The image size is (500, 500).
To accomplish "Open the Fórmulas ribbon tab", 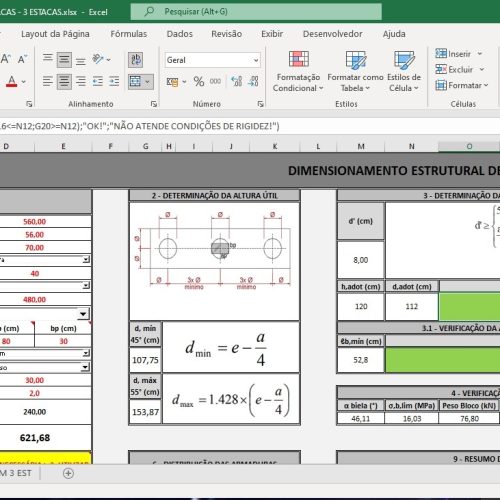I will 129,34.
